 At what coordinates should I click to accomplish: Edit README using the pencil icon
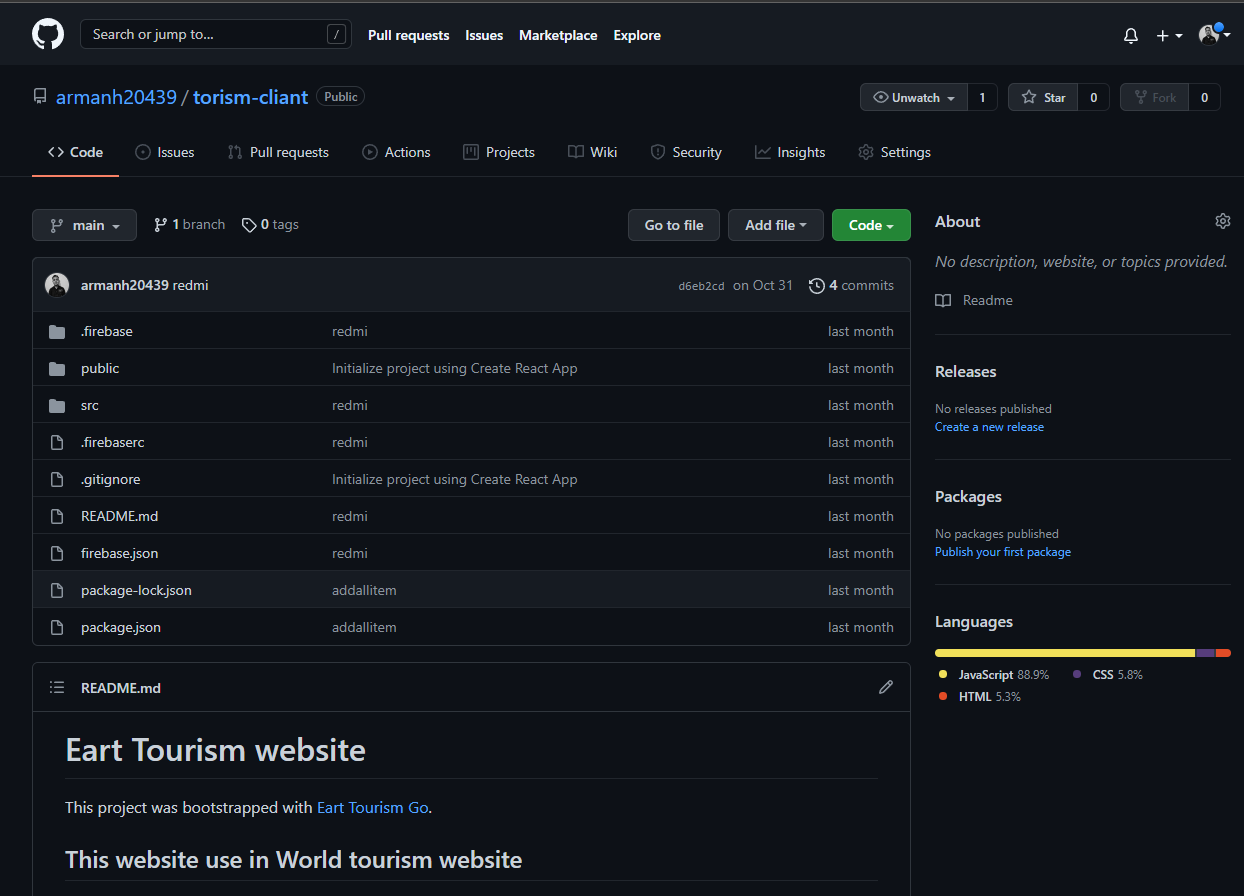(885, 687)
